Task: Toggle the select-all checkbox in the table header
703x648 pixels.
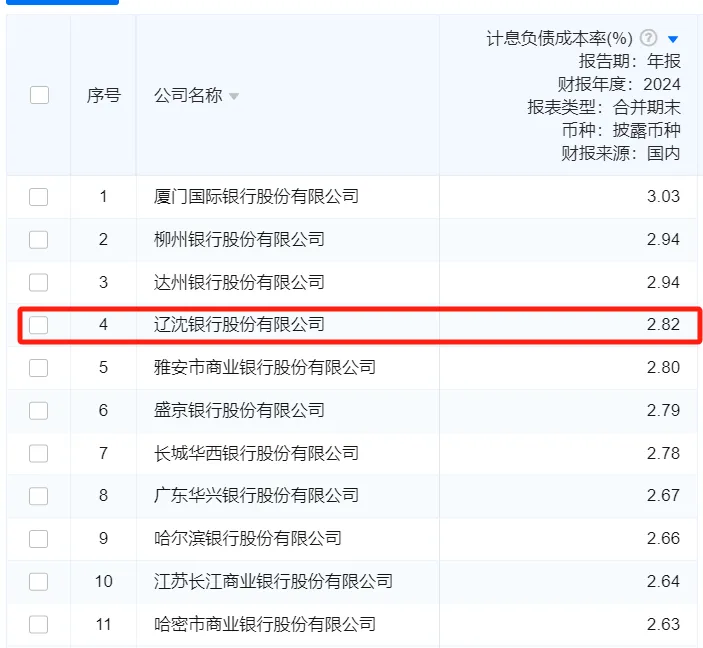Action: click(x=39, y=95)
